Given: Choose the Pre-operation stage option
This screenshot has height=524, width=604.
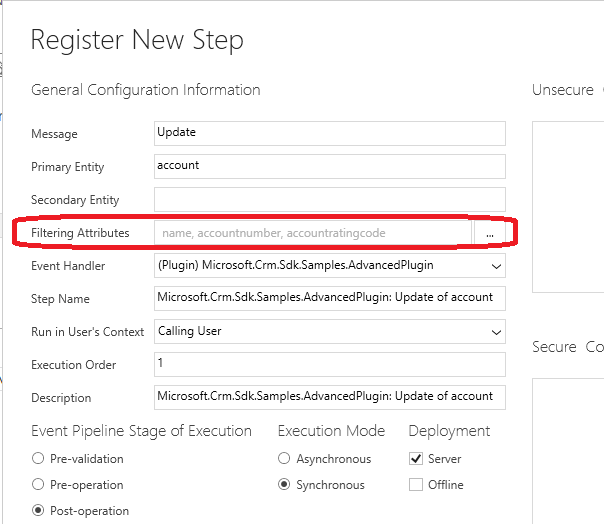Looking at the screenshot, I should point(39,485).
